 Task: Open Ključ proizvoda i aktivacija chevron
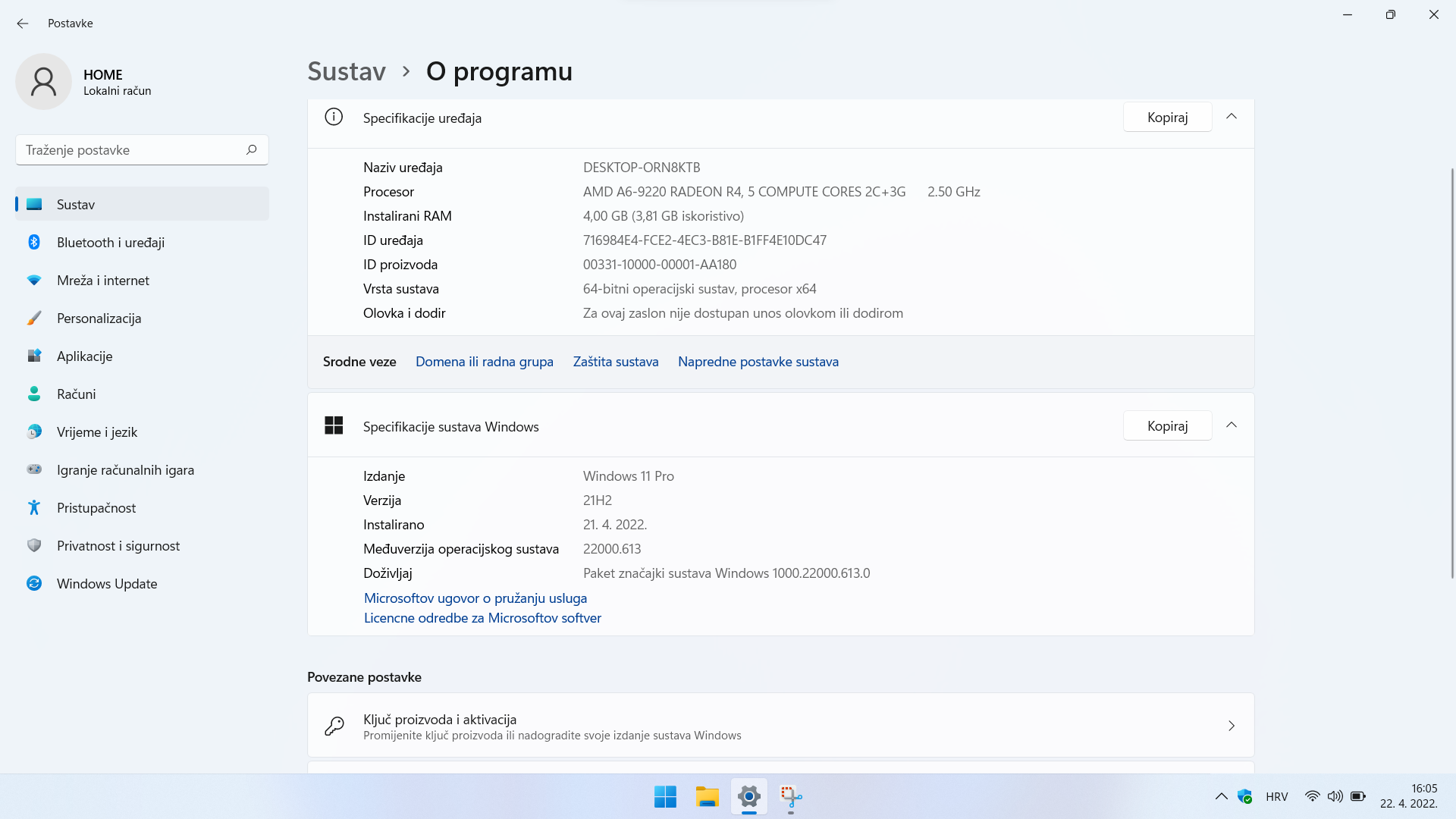(1232, 726)
